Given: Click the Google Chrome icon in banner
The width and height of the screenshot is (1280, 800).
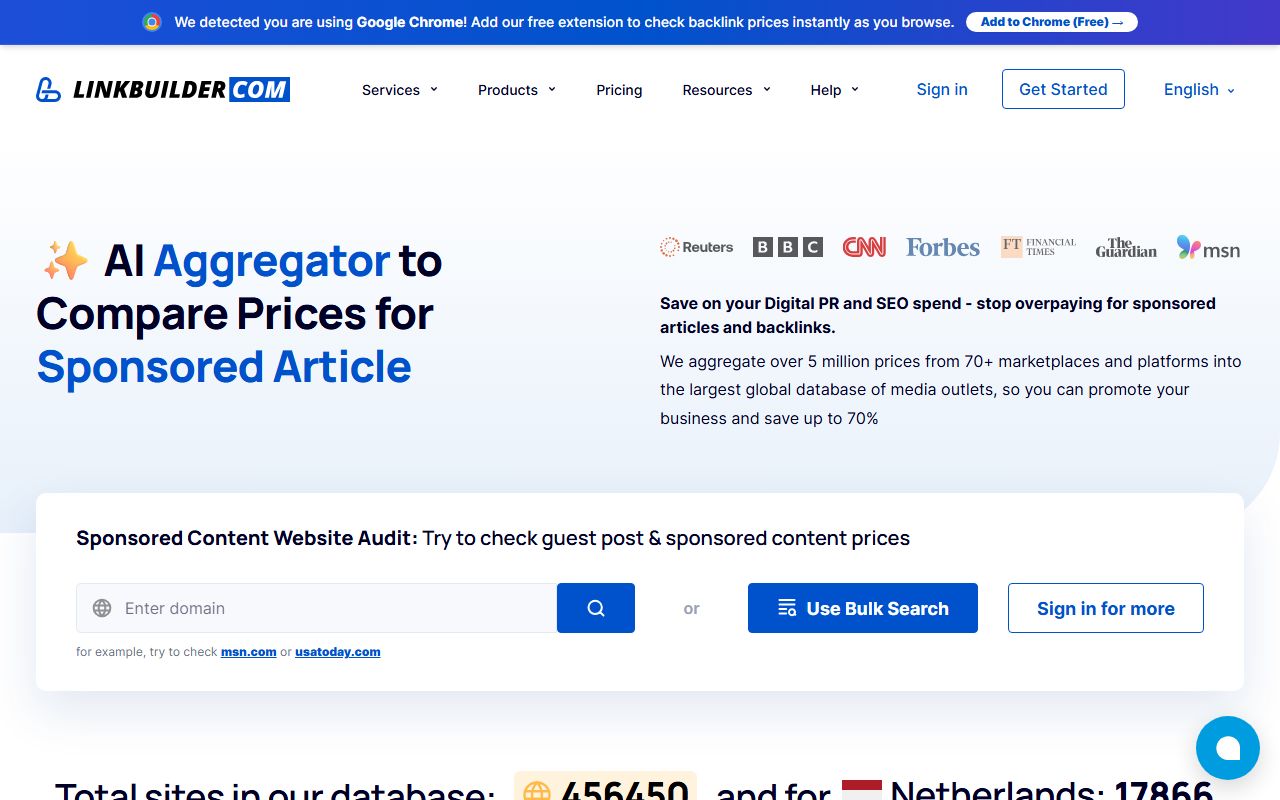Looking at the screenshot, I should 152,22.
